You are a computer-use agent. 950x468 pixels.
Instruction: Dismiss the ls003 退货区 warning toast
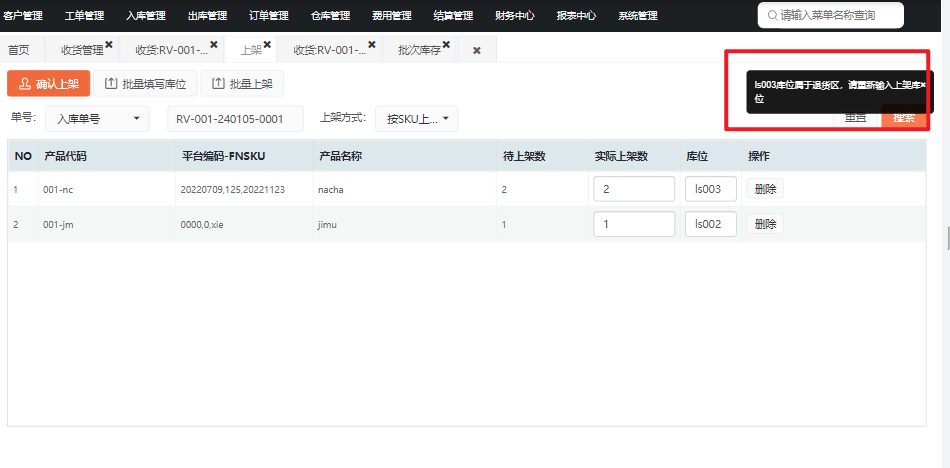pyautogui.click(x=923, y=85)
